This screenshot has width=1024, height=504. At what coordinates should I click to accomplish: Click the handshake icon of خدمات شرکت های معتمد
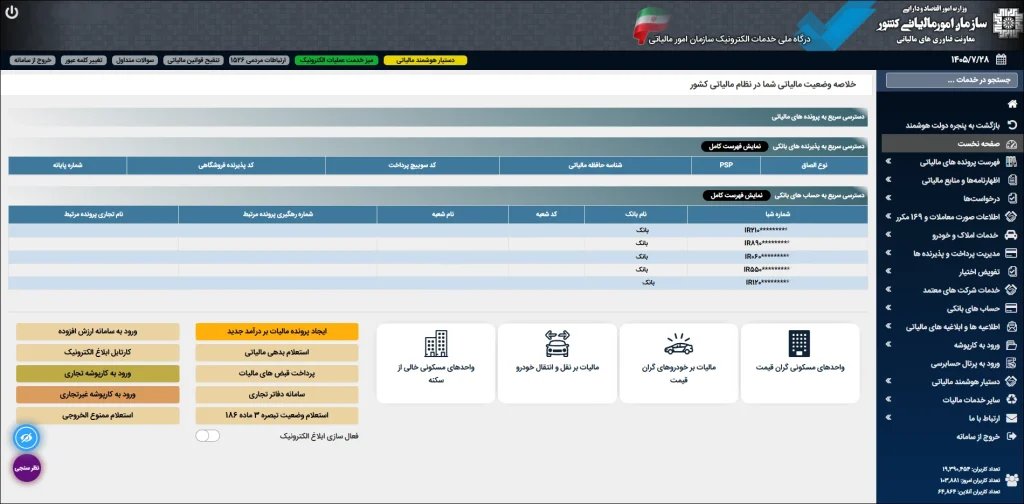pos(1012,289)
